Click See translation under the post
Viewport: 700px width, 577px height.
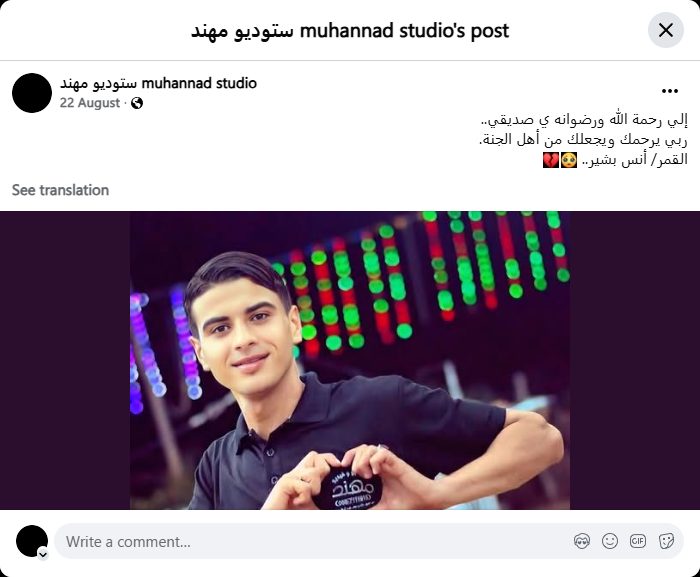coord(60,190)
